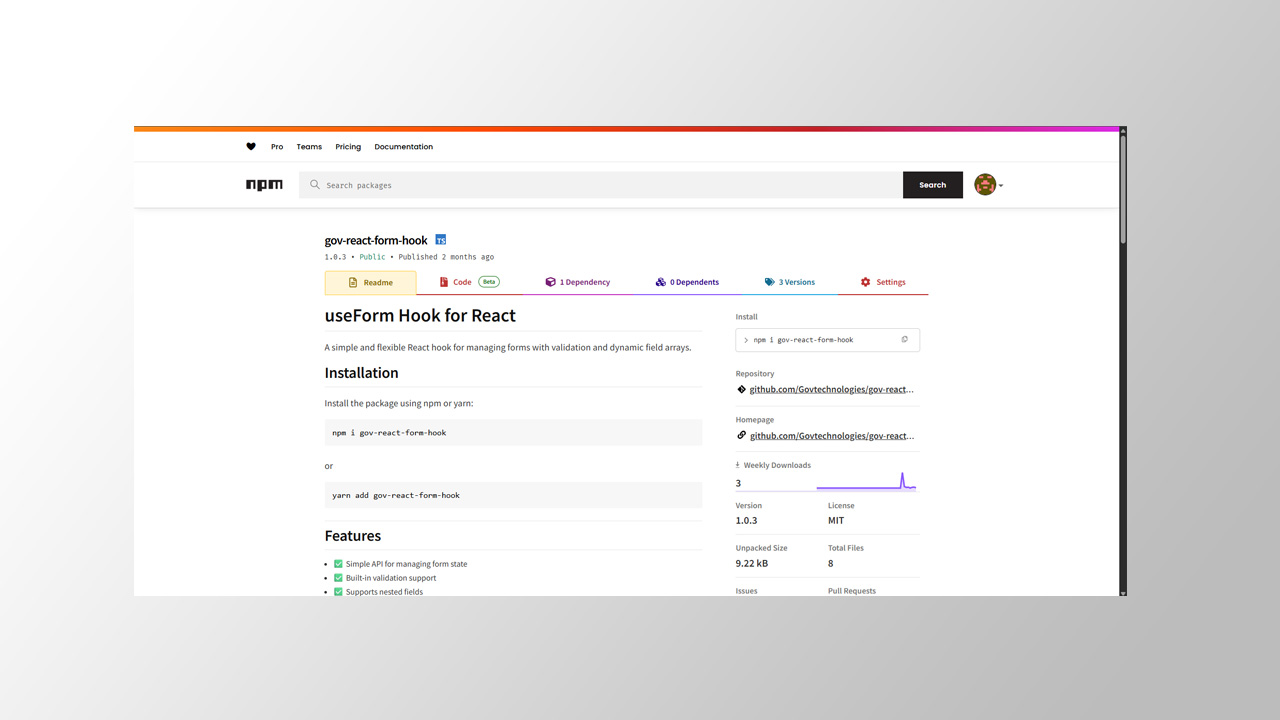Expand the avatar dropdown arrow
This screenshot has width=1280, height=720.
[x=1001, y=186]
